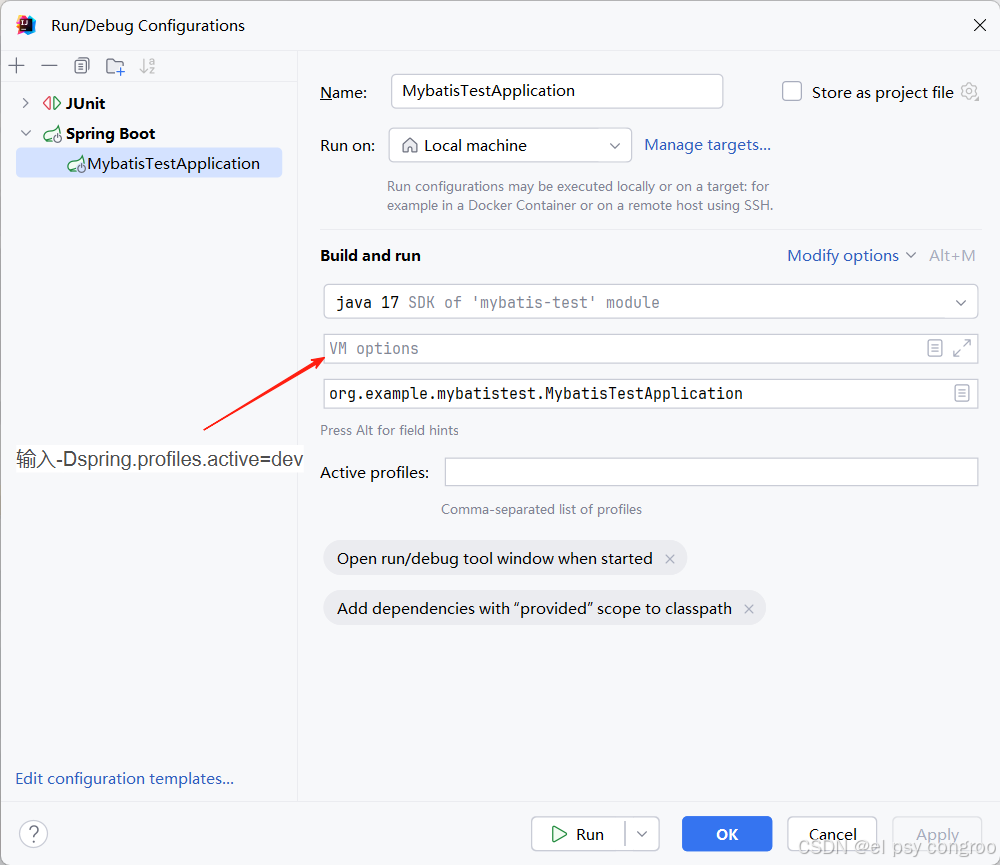Click the Spring Boot icon in the tree
The height and width of the screenshot is (865, 1000).
[x=52, y=134]
